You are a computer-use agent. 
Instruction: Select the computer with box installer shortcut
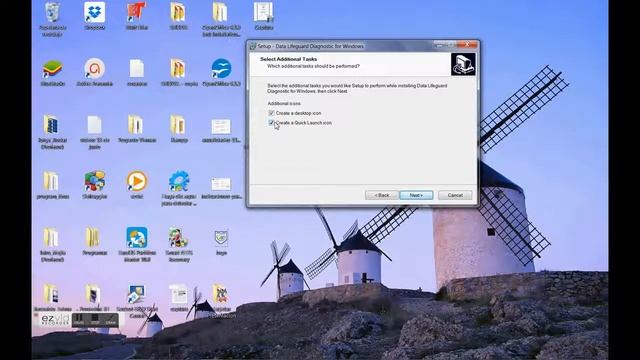click(x=136, y=294)
